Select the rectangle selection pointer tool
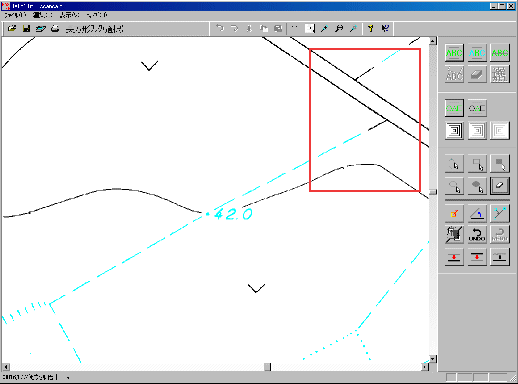 point(477,164)
